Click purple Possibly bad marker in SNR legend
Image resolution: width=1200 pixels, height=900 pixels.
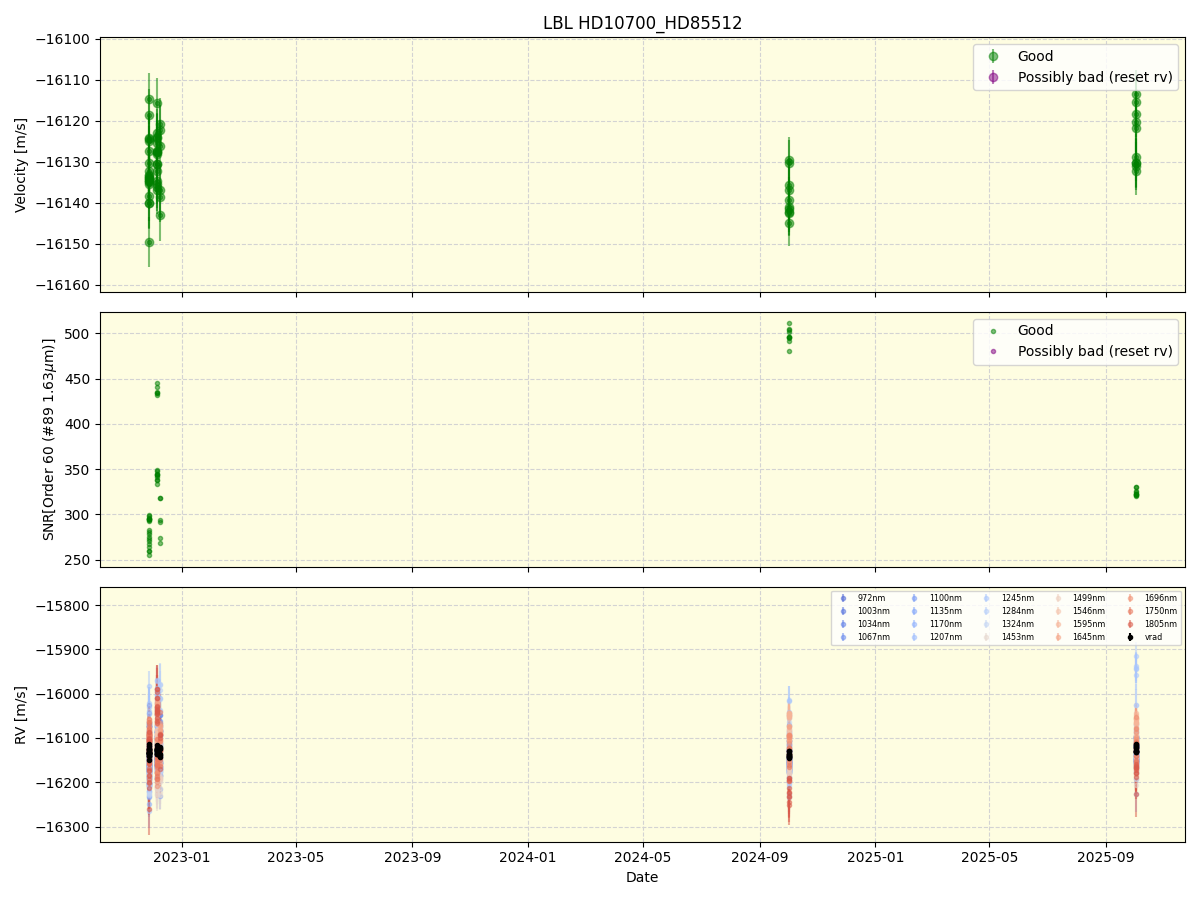click(993, 351)
